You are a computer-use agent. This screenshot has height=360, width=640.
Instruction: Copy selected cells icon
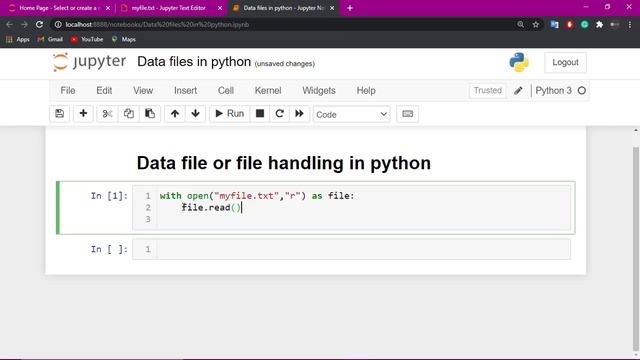129,113
